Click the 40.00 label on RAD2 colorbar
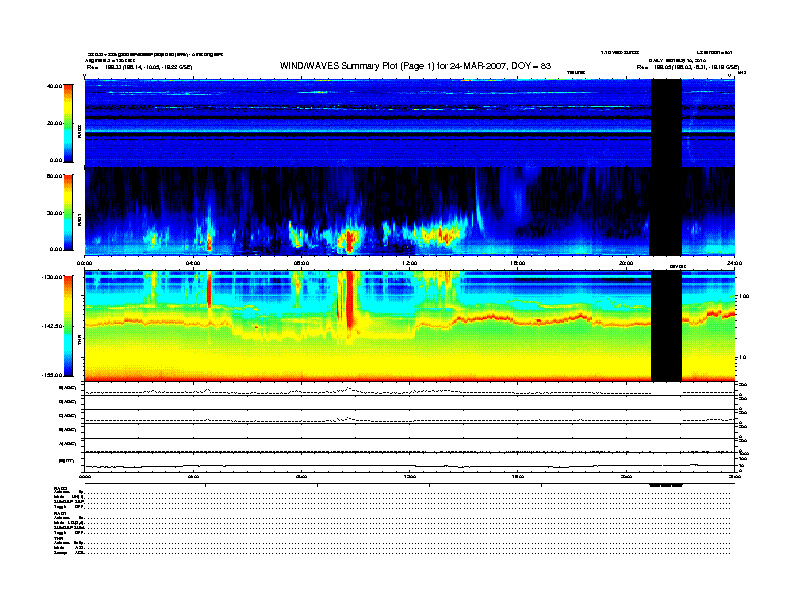The image size is (792, 612). pos(54,86)
